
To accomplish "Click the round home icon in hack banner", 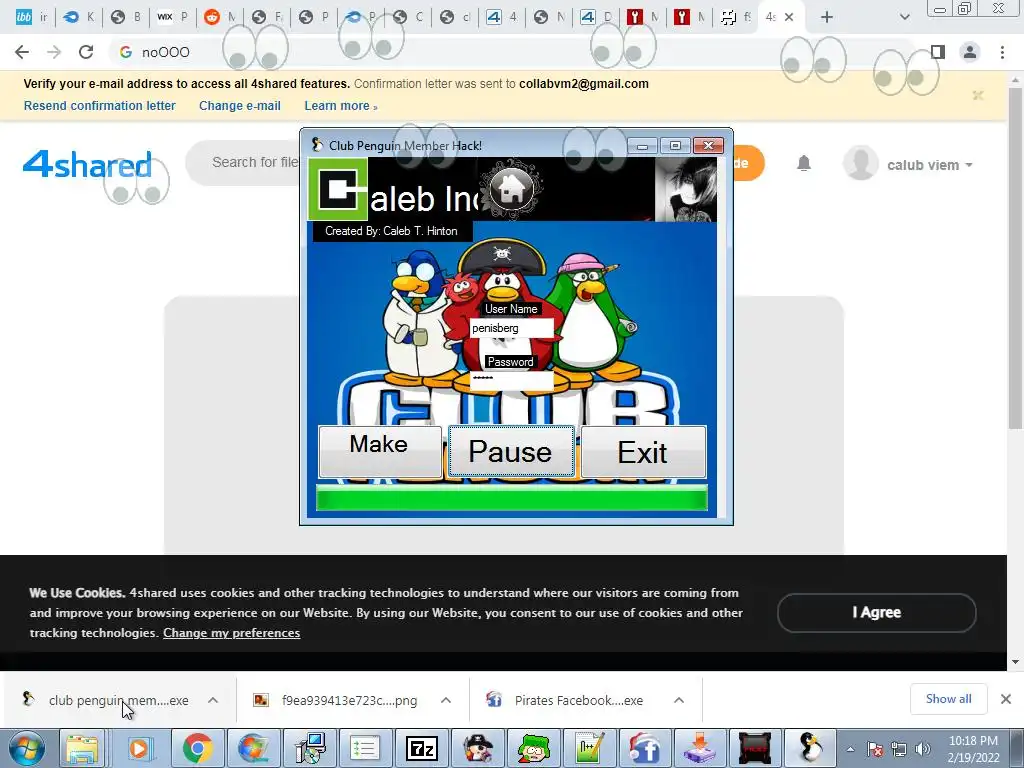I will pos(511,189).
